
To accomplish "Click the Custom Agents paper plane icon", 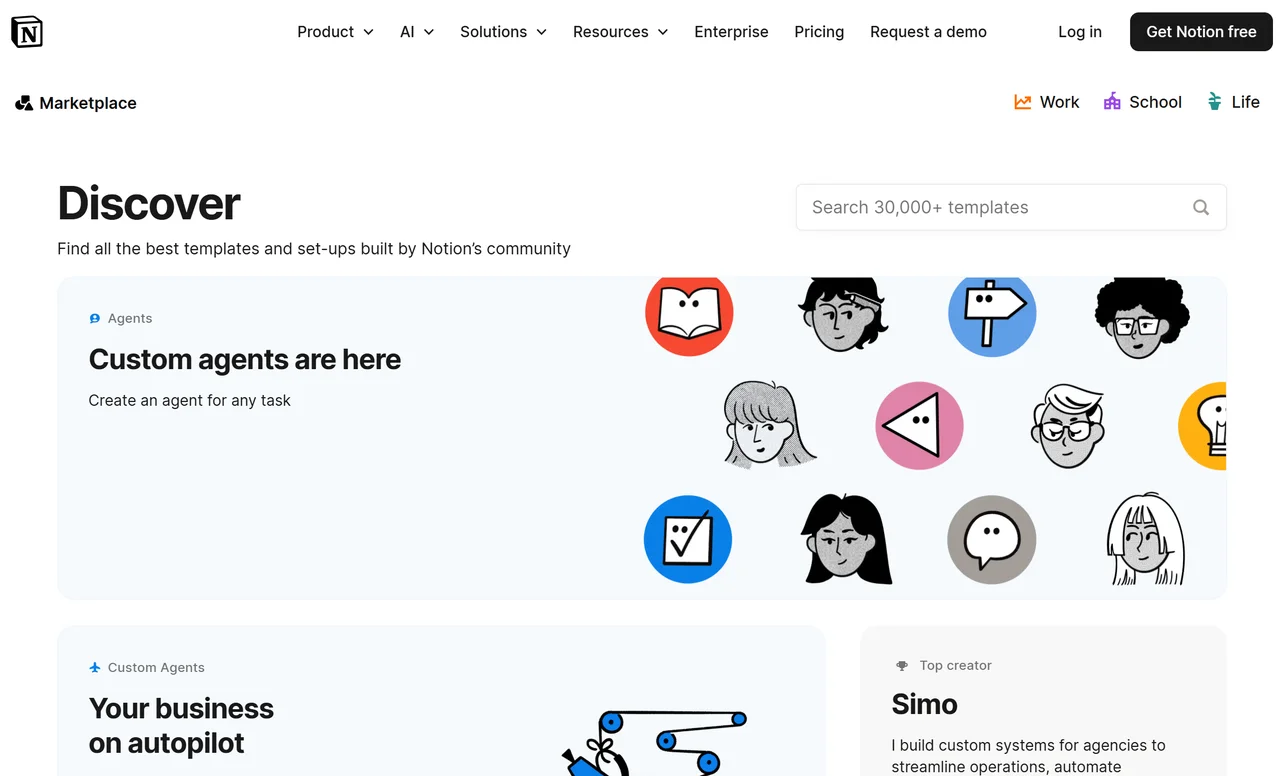I will tap(95, 667).
